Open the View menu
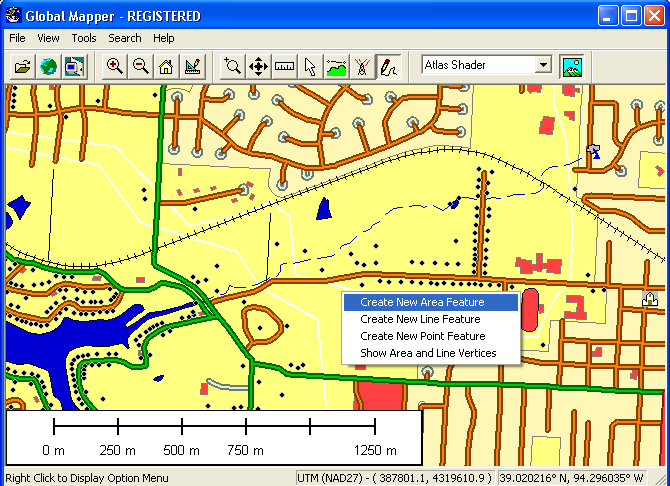The height and width of the screenshot is (486, 670). tap(48, 38)
